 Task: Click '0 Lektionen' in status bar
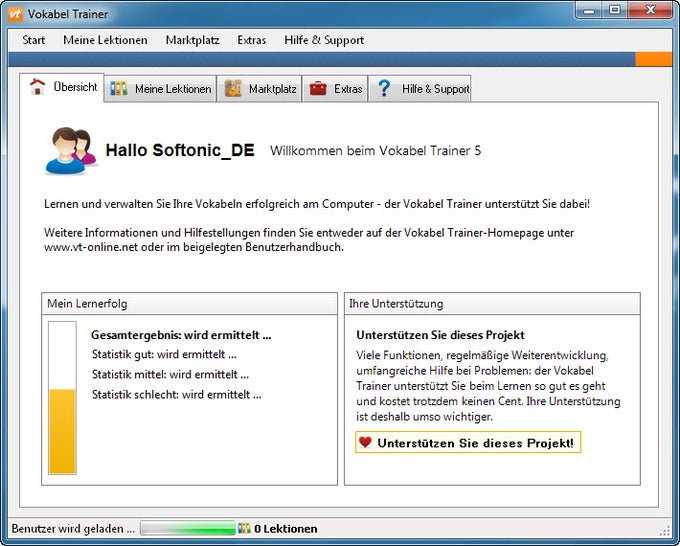pos(286,529)
